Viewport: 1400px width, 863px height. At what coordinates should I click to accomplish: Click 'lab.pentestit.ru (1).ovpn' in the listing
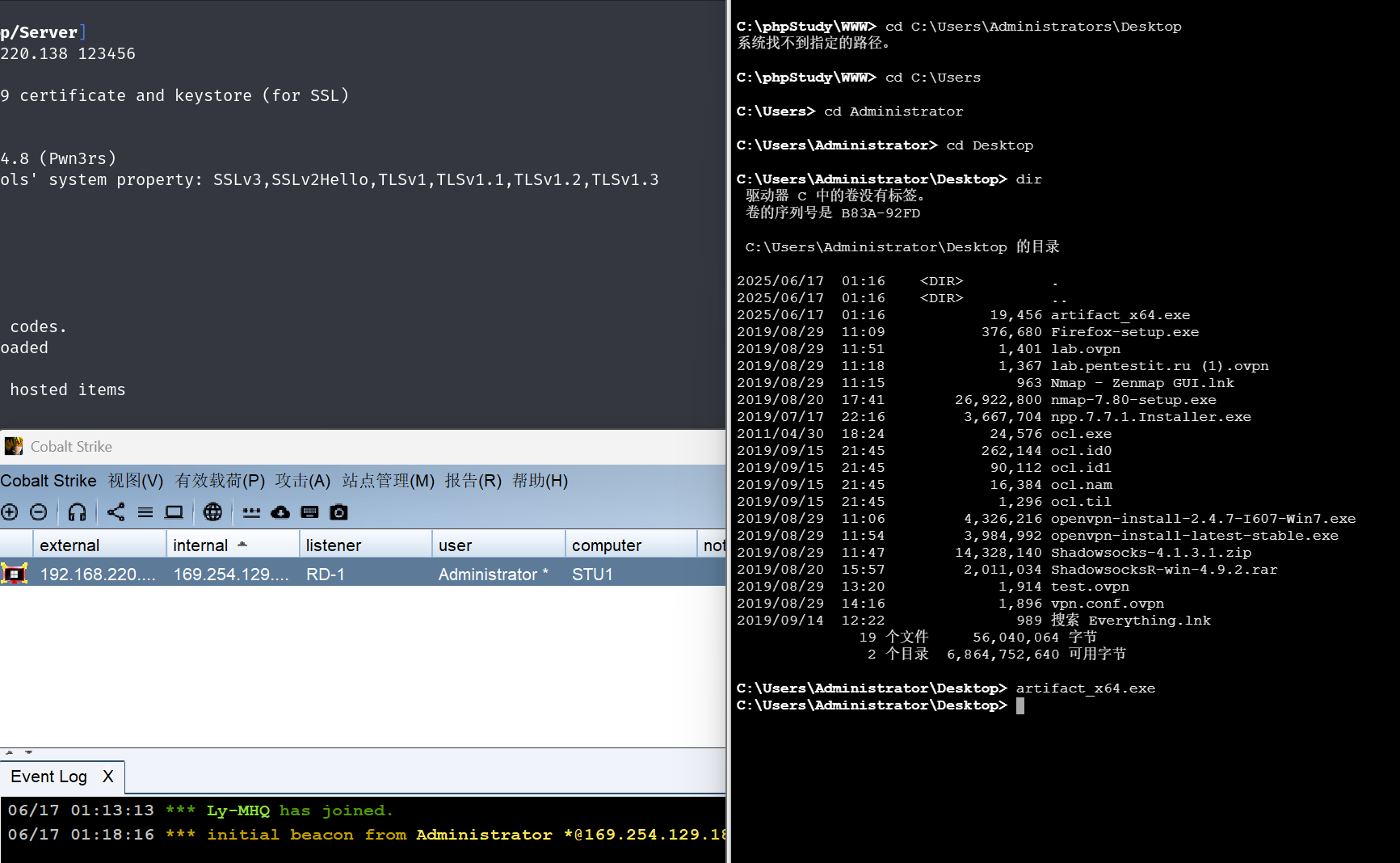(x=1160, y=366)
